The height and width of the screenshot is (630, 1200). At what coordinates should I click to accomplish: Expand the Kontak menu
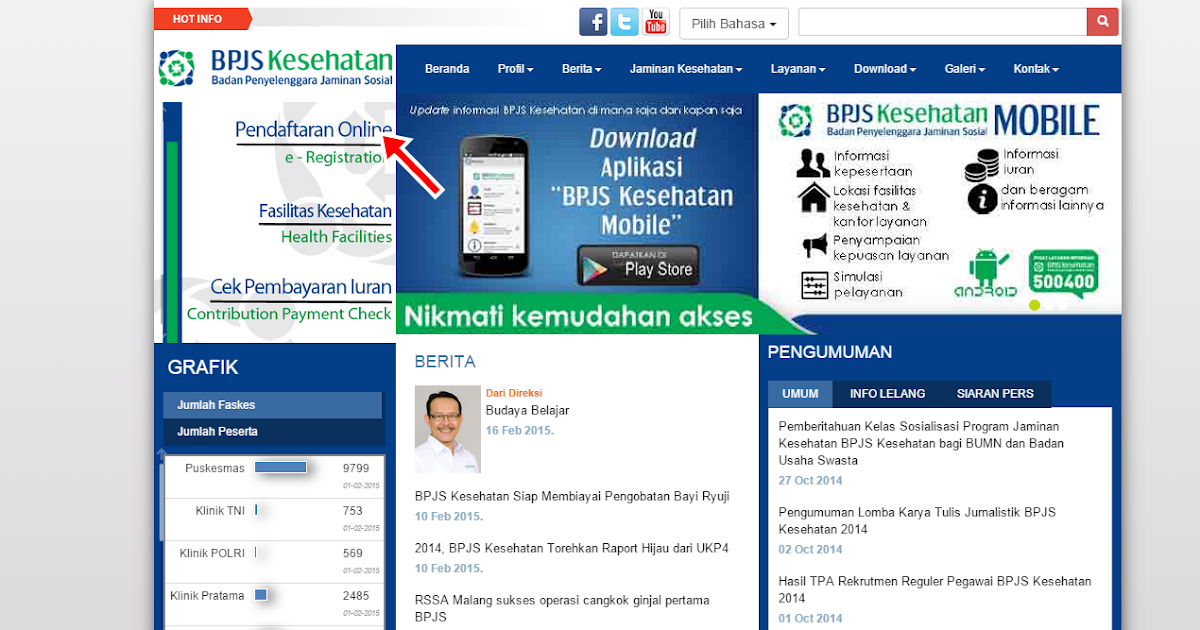click(1036, 69)
